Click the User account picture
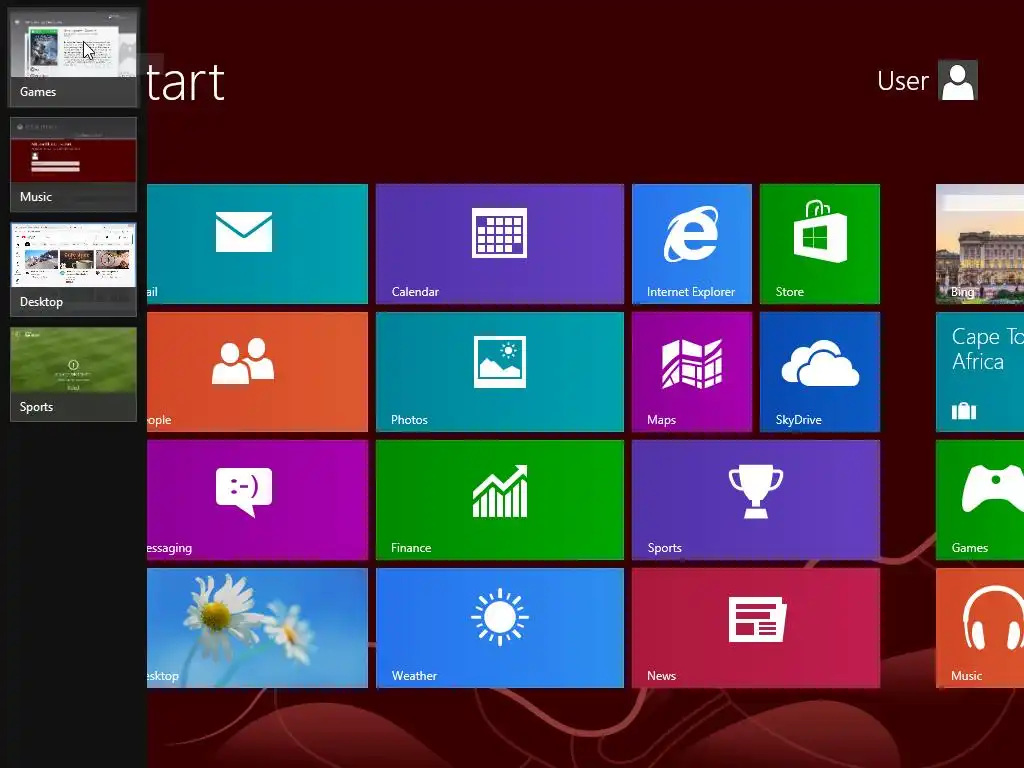The image size is (1024, 768). [957, 80]
